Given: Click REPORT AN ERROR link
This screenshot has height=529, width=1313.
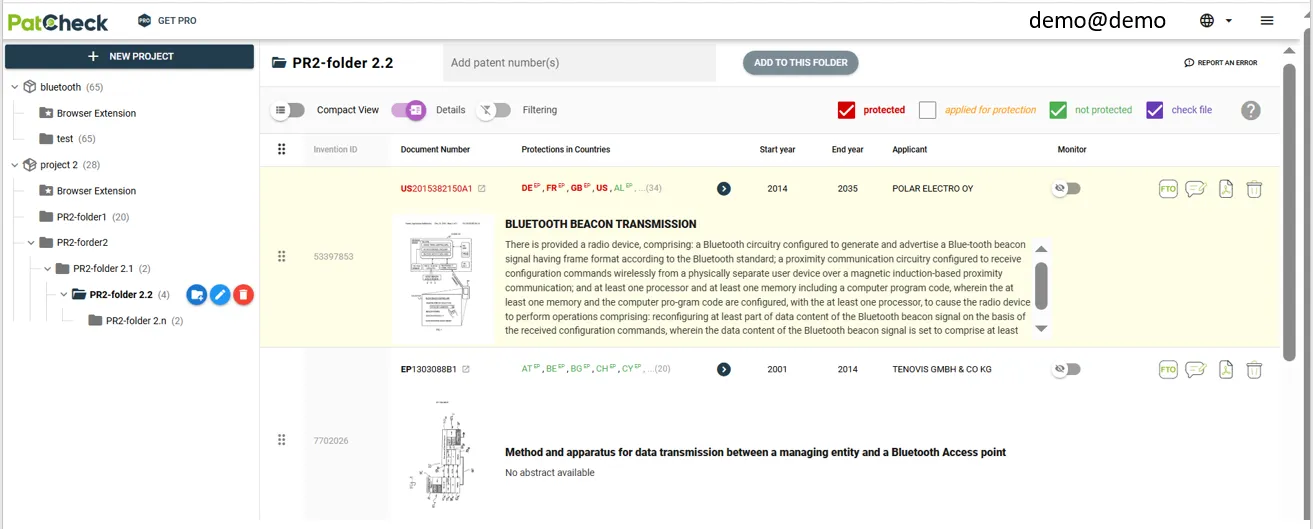Looking at the screenshot, I should (x=1221, y=63).
